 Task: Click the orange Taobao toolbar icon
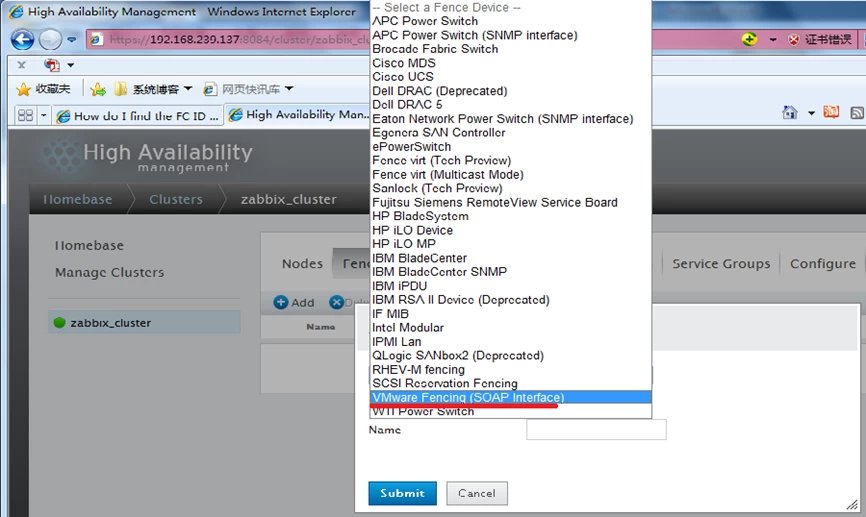(831, 112)
